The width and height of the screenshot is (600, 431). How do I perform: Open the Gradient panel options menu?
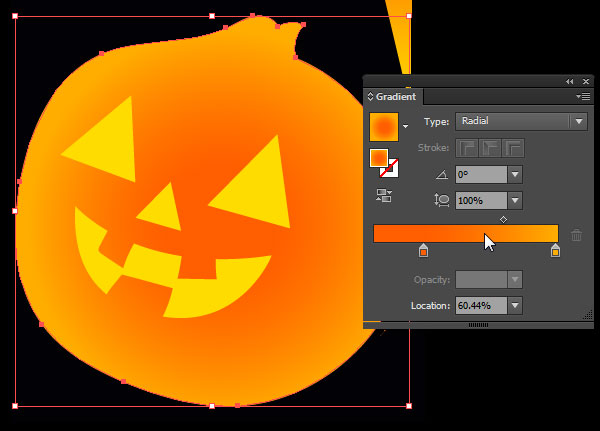click(583, 96)
